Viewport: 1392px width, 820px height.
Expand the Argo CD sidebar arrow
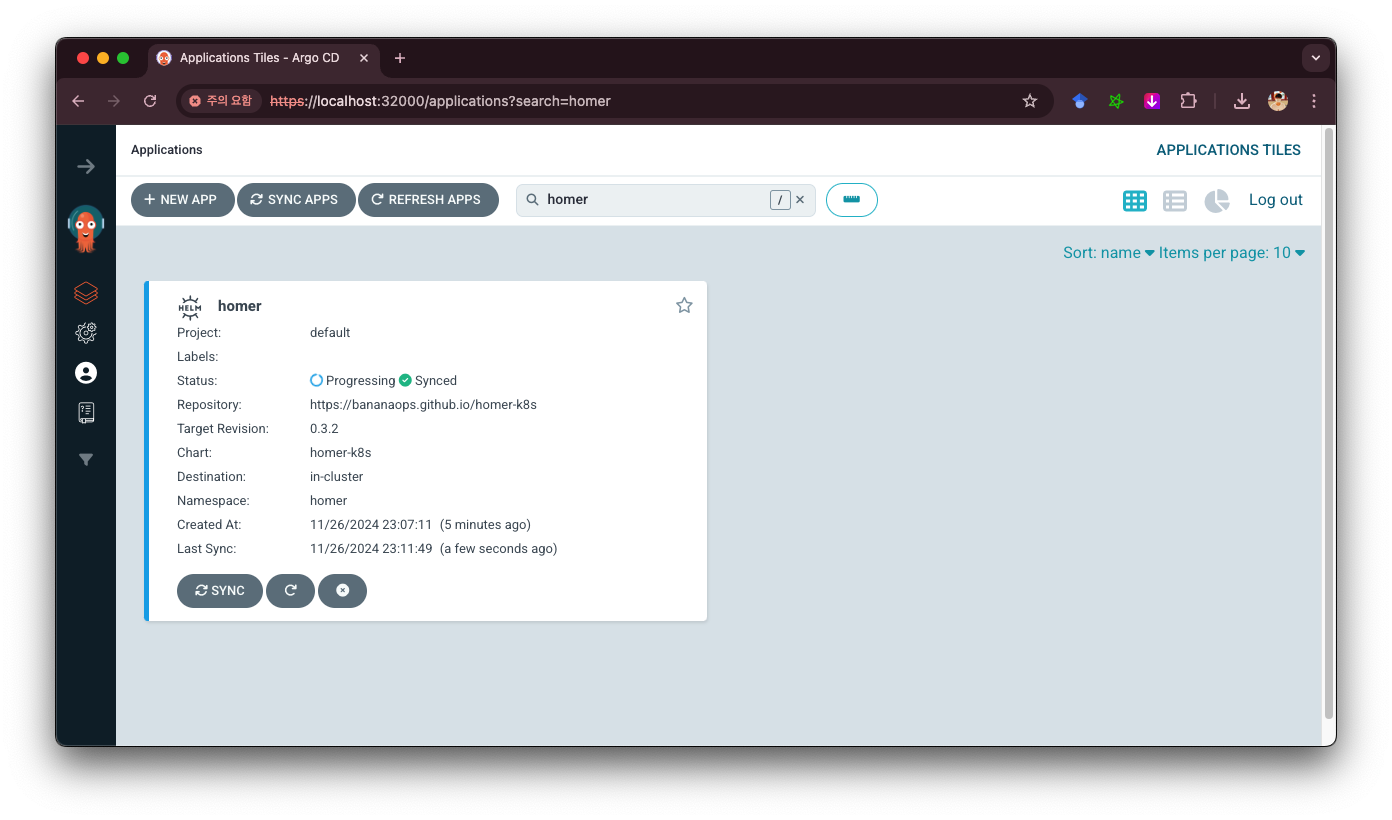[x=86, y=167]
